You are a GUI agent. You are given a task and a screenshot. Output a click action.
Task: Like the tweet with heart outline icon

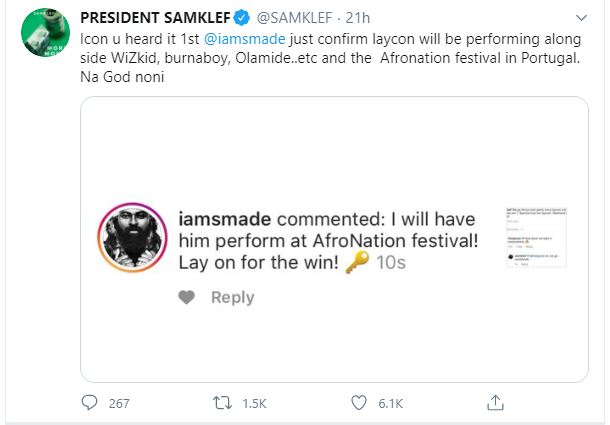359,403
